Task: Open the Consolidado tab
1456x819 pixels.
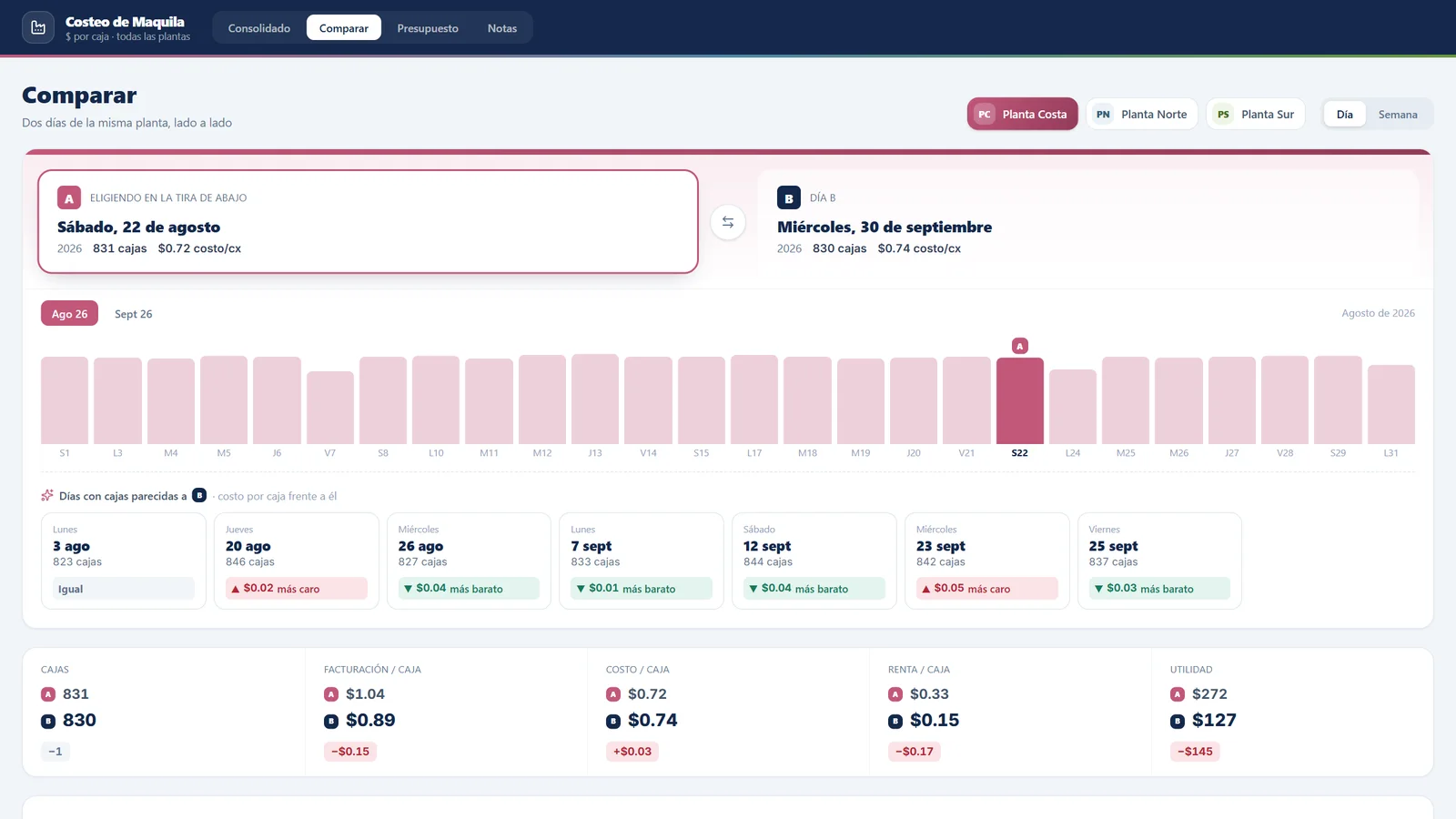Action: pyautogui.click(x=259, y=28)
